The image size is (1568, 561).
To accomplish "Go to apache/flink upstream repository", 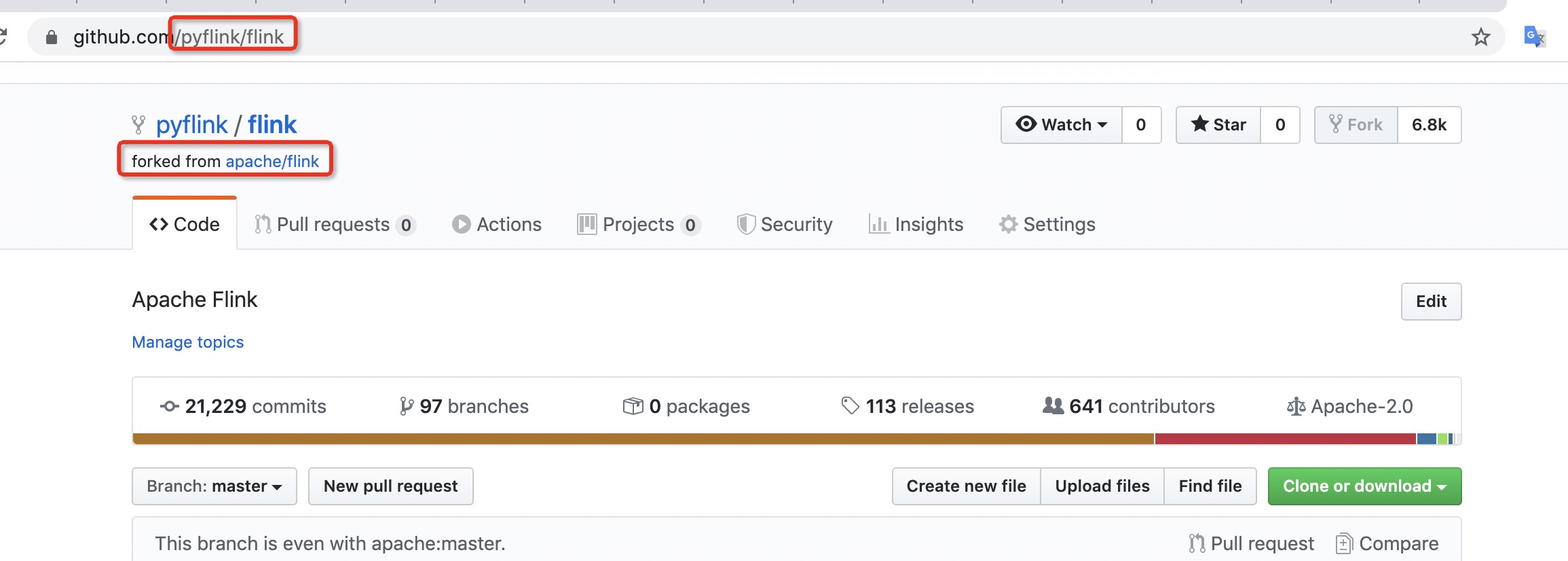I will (x=272, y=162).
